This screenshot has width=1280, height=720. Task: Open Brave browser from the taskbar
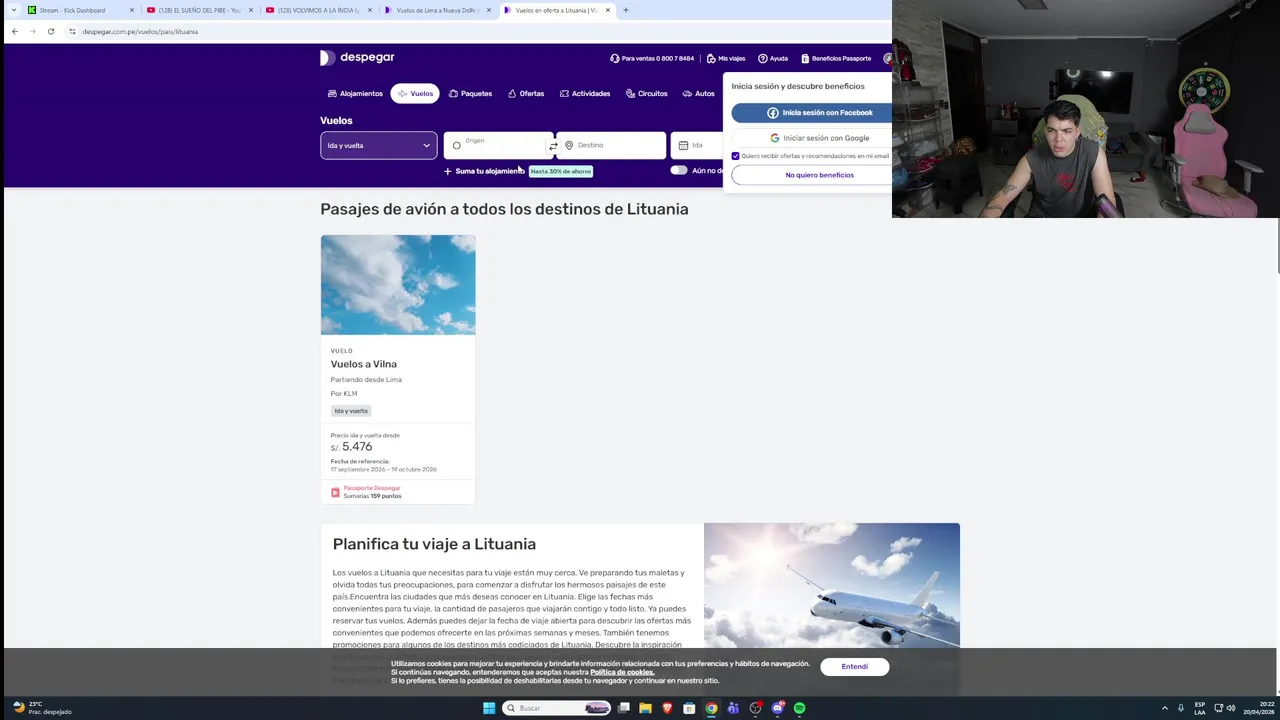667,708
